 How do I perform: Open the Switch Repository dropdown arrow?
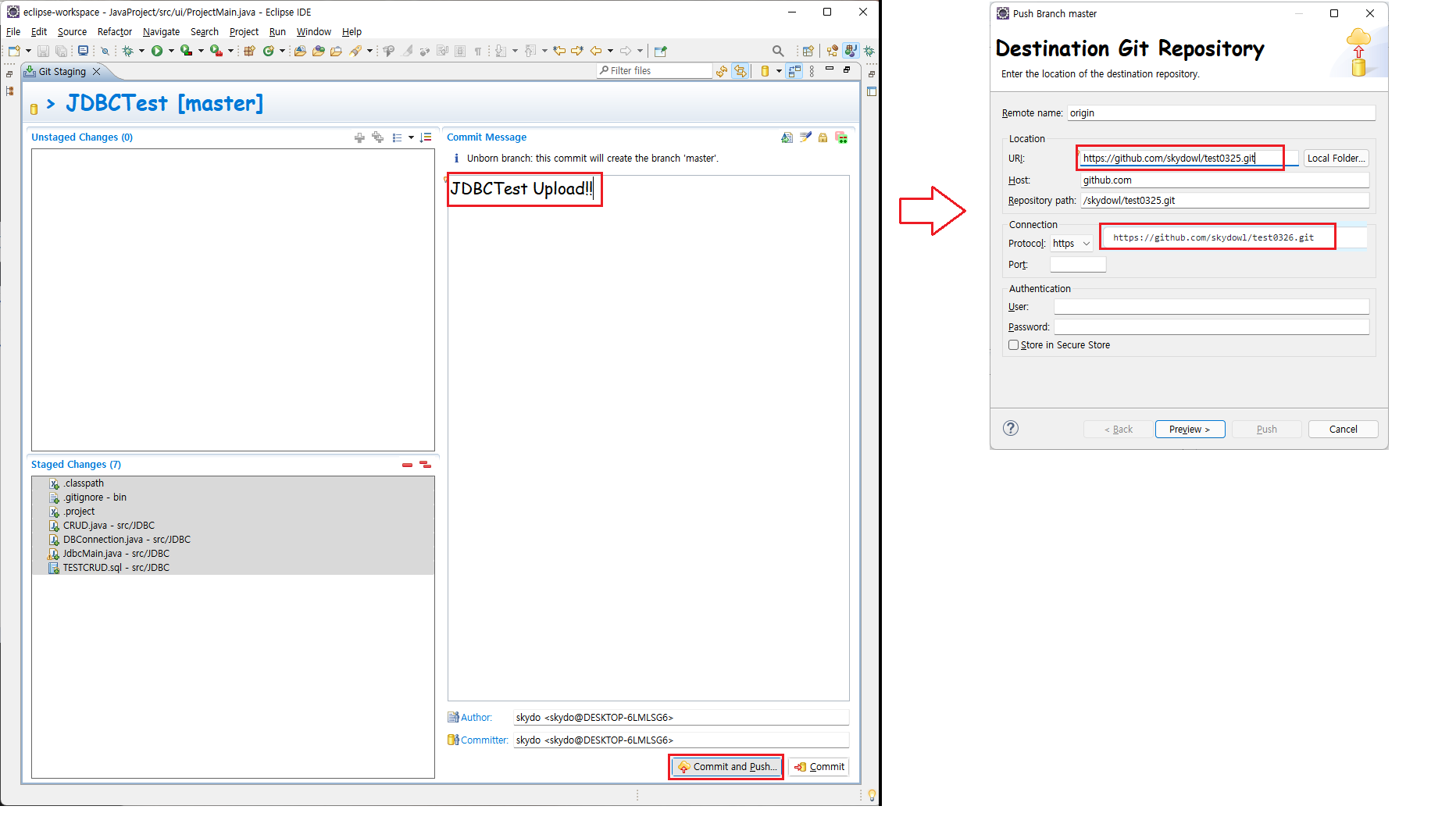coord(779,71)
